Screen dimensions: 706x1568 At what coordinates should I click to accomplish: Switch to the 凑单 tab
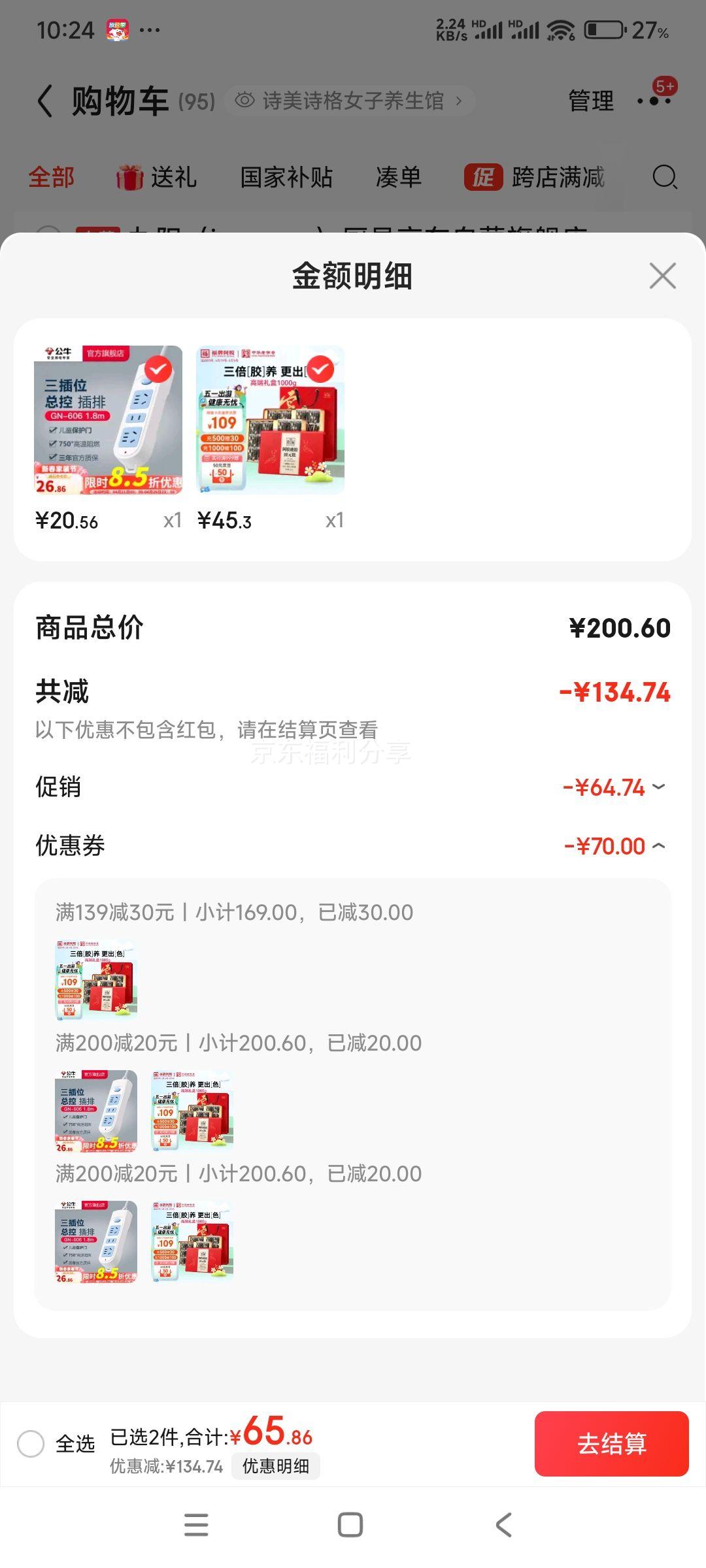click(399, 177)
